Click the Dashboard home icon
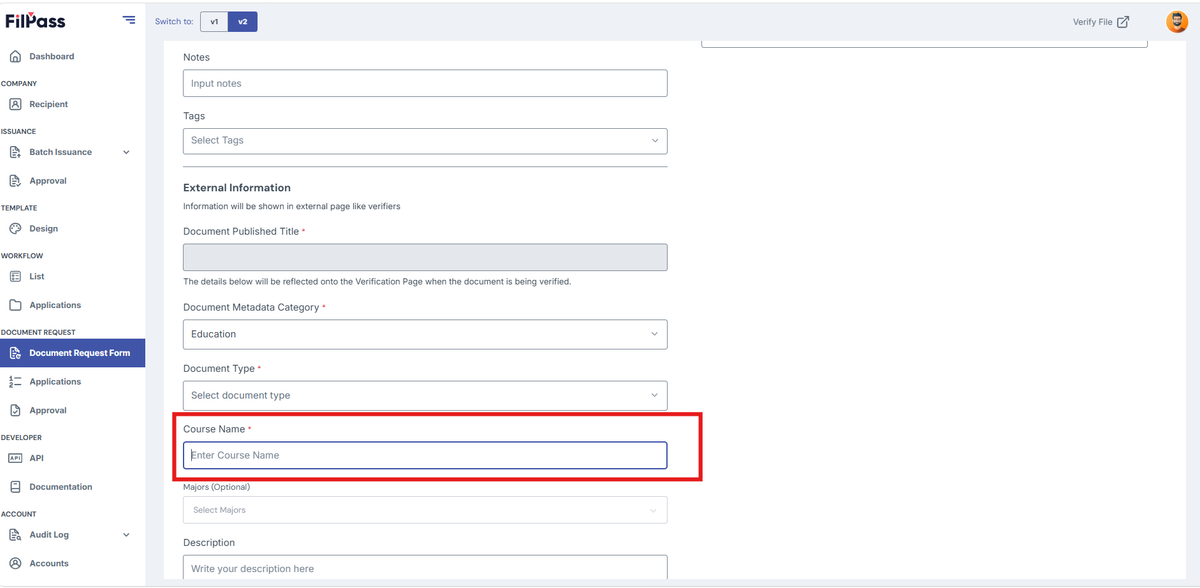The width and height of the screenshot is (1200, 588). 15,56
